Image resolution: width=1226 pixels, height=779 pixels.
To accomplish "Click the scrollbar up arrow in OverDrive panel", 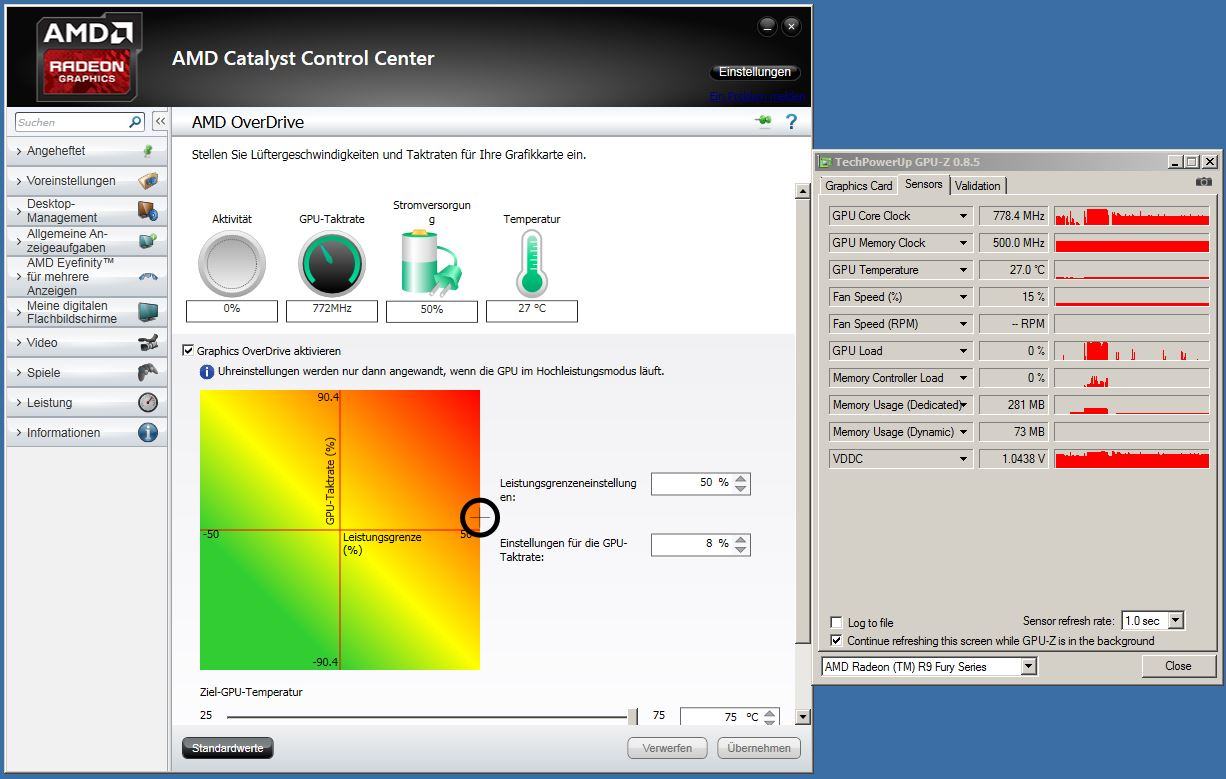I will click(802, 191).
